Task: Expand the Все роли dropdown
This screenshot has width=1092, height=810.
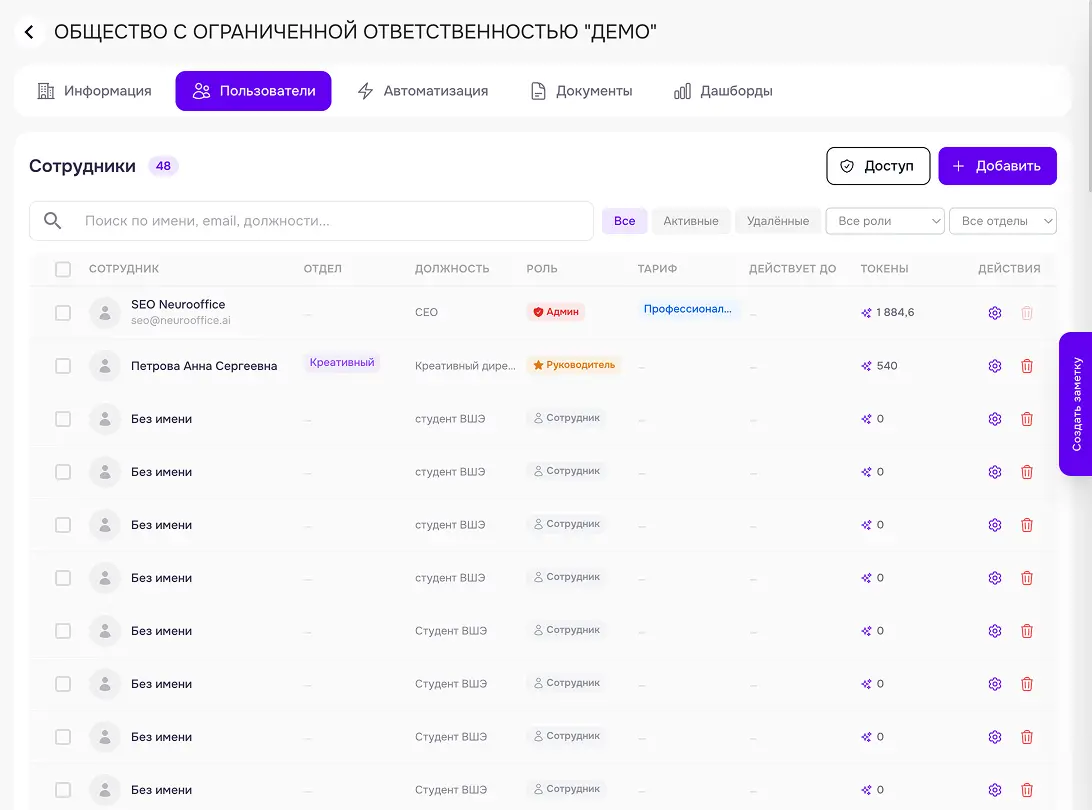Action: (x=884, y=221)
